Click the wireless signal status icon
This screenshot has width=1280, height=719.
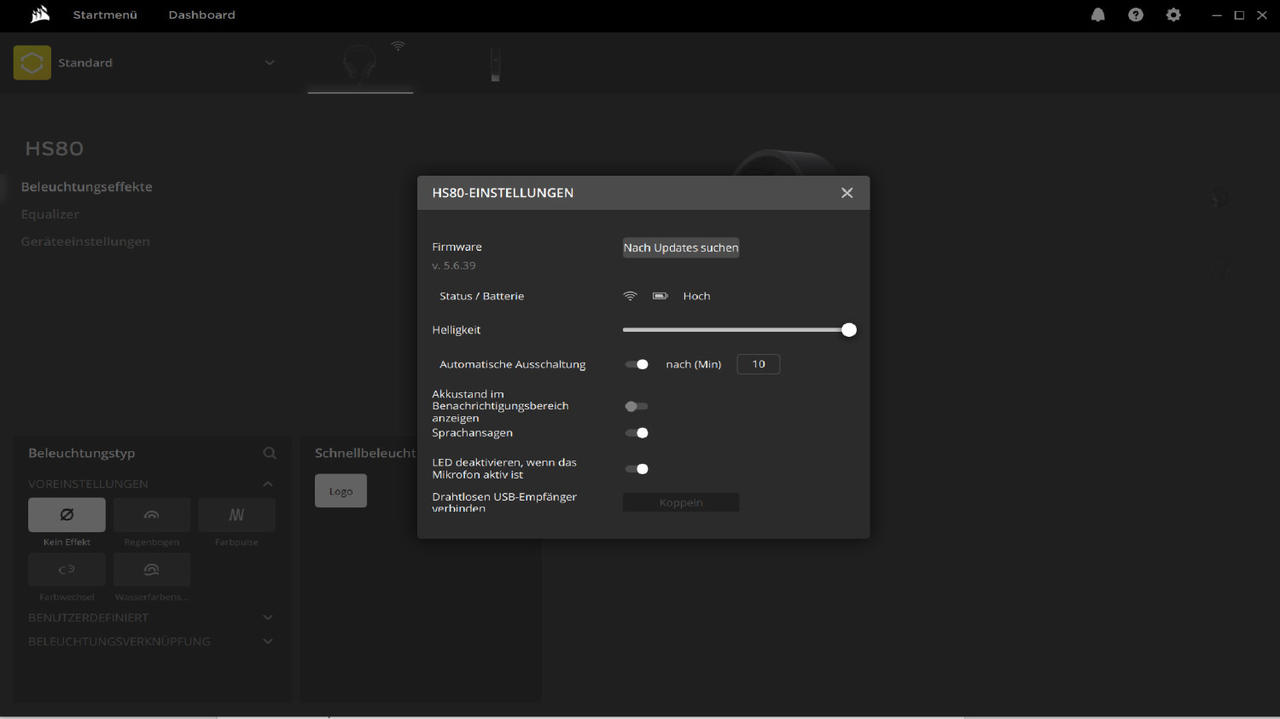click(630, 296)
